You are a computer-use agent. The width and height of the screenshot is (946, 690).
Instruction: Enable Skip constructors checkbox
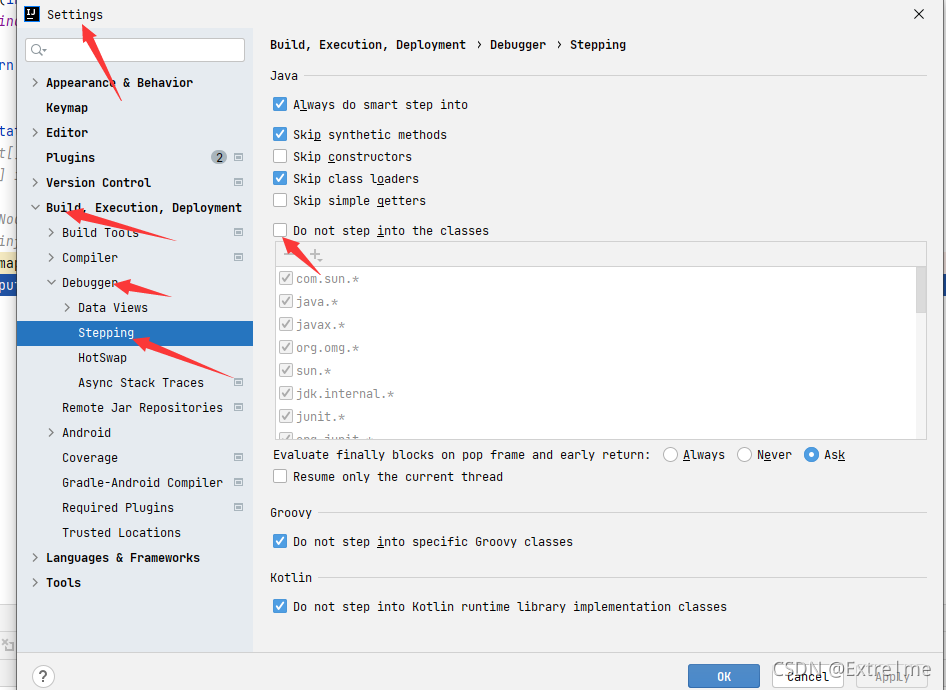(280, 156)
